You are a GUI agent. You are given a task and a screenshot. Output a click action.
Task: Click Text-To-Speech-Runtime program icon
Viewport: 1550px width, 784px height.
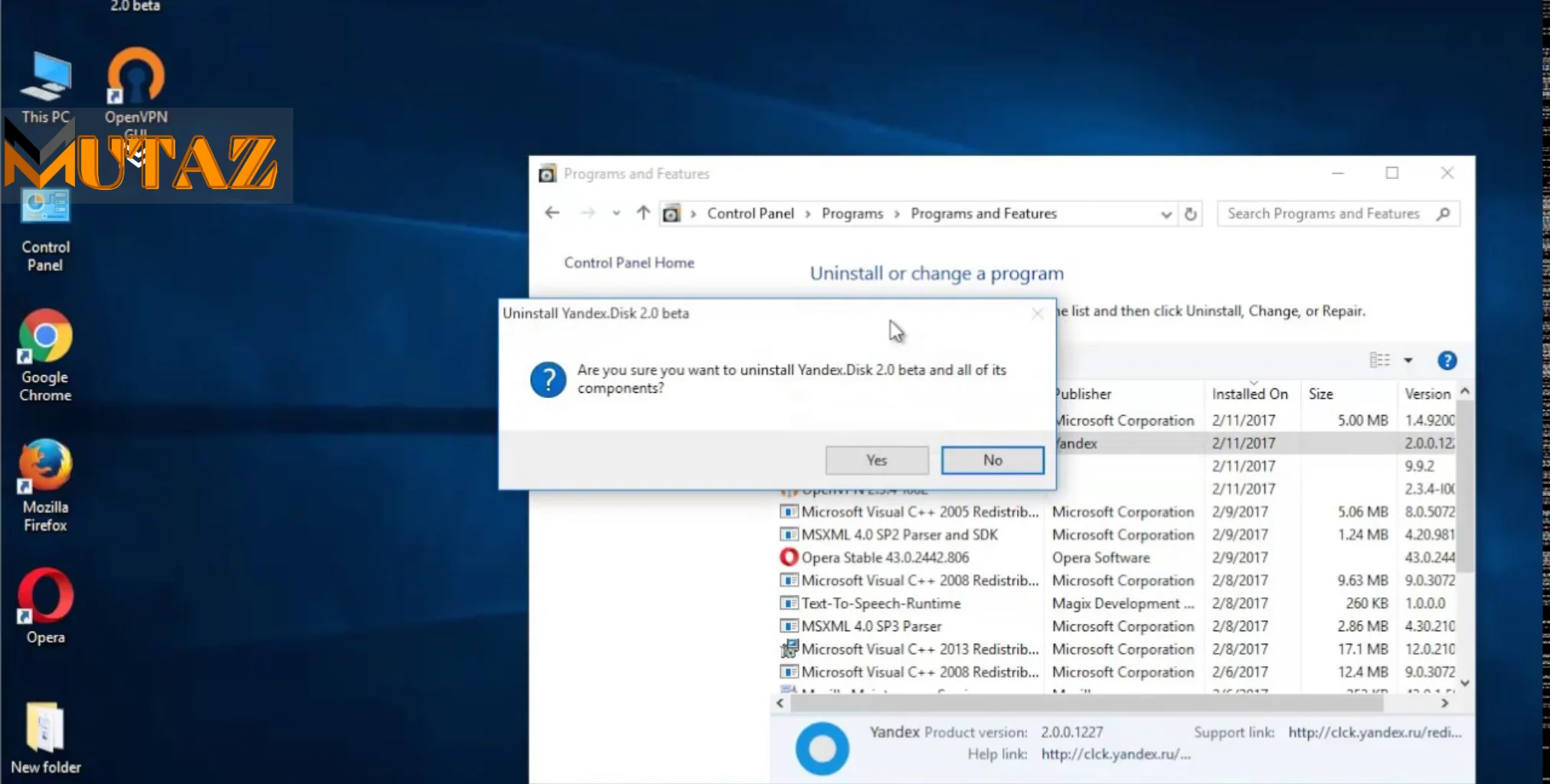789,603
